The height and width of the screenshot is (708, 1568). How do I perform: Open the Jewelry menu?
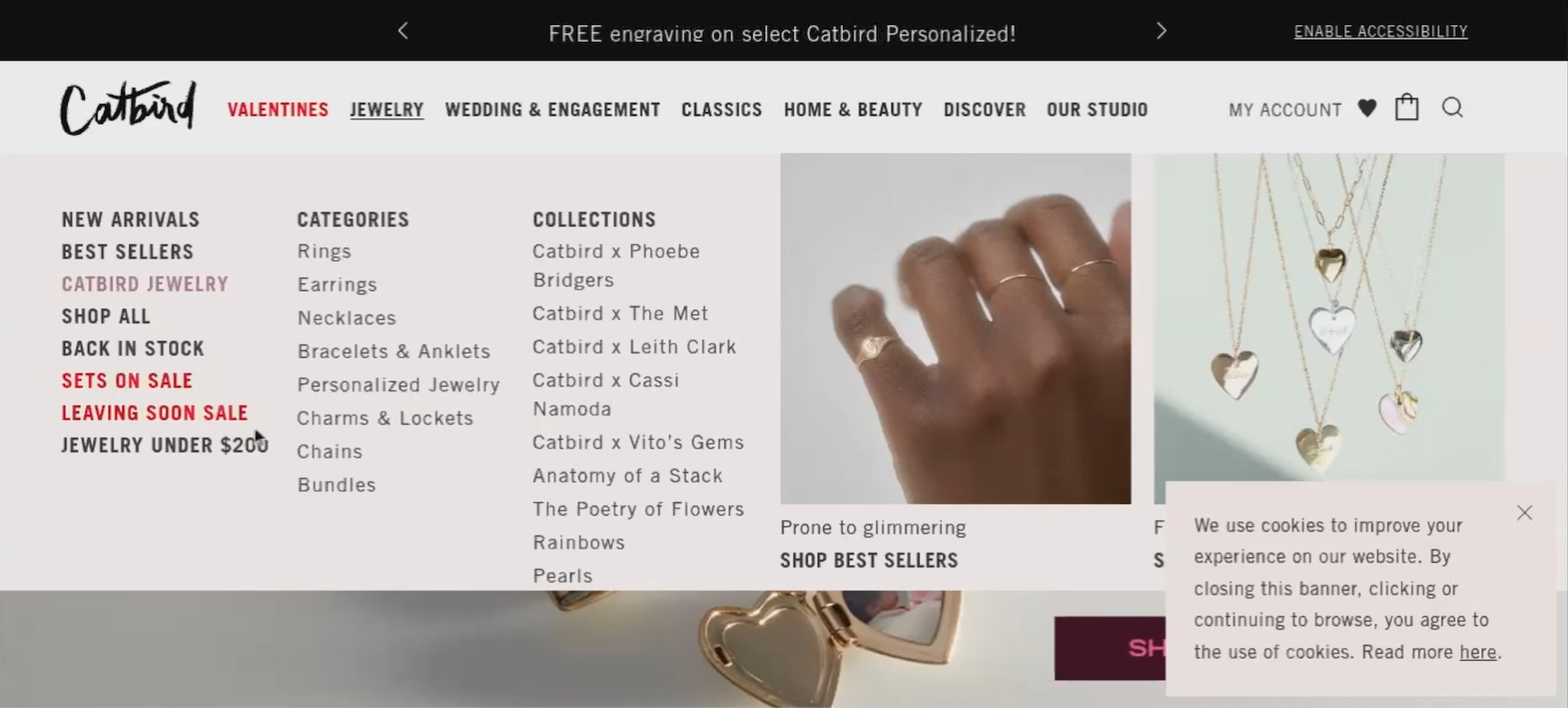[x=387, y=110]
